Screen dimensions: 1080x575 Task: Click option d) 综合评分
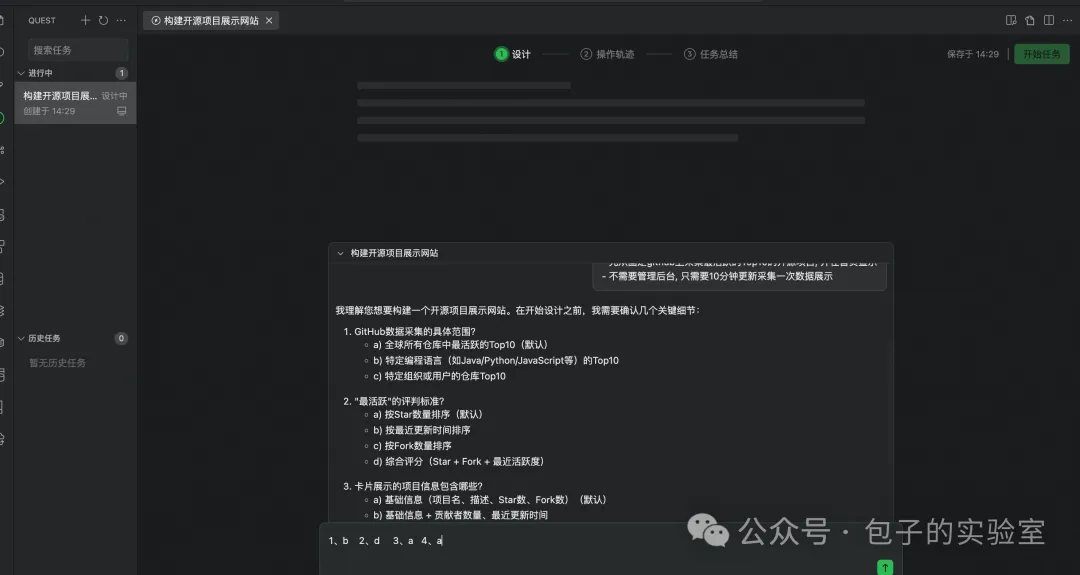[x=459, y=462]
